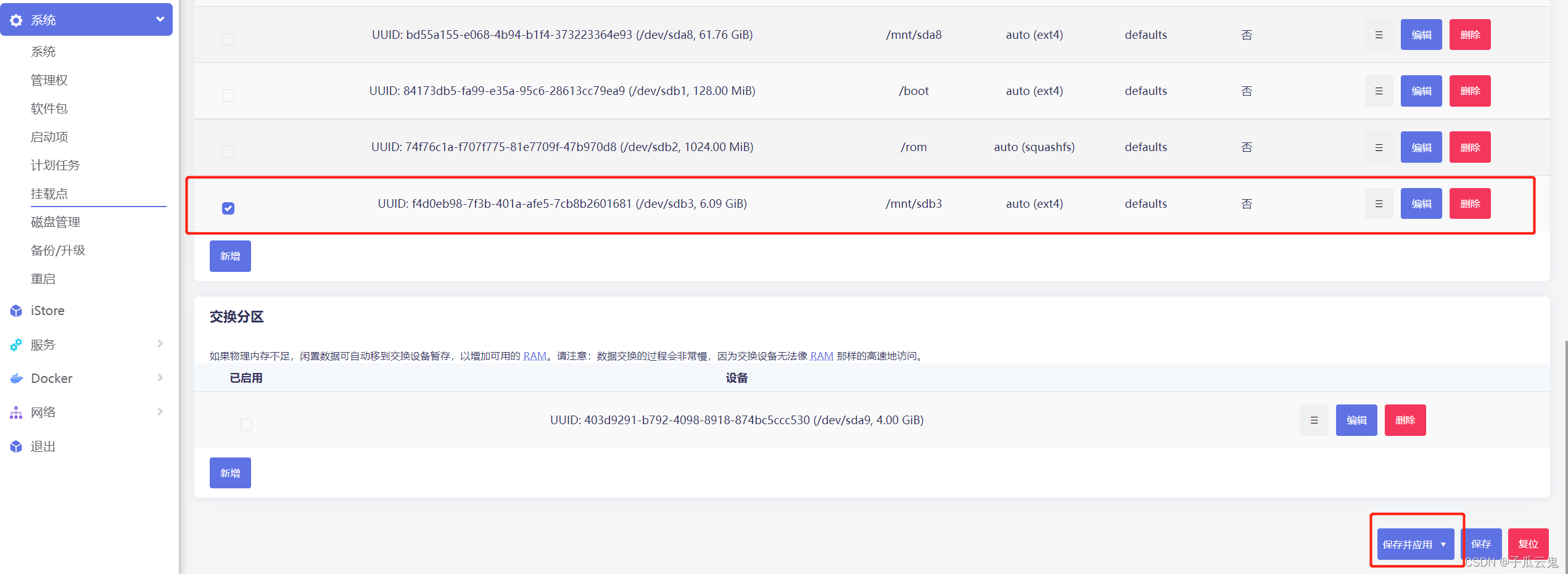The image size is (1568, 574).
Task: Click the 复位 reset button
Action: pos(1529,544)
